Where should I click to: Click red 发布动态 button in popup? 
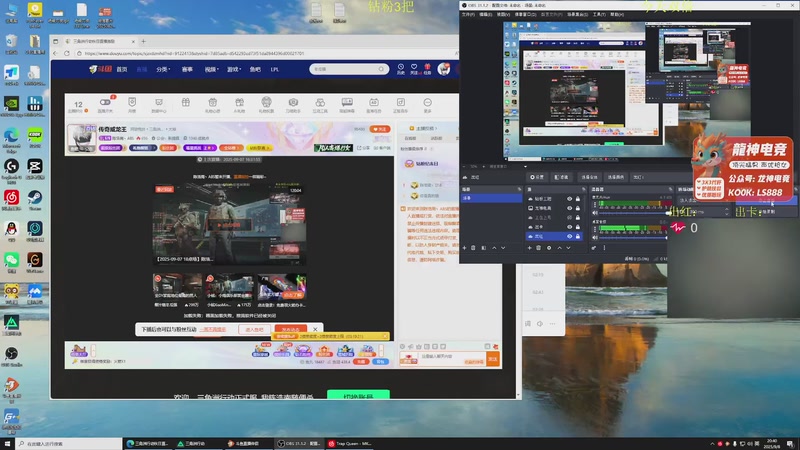coord(291,330)
